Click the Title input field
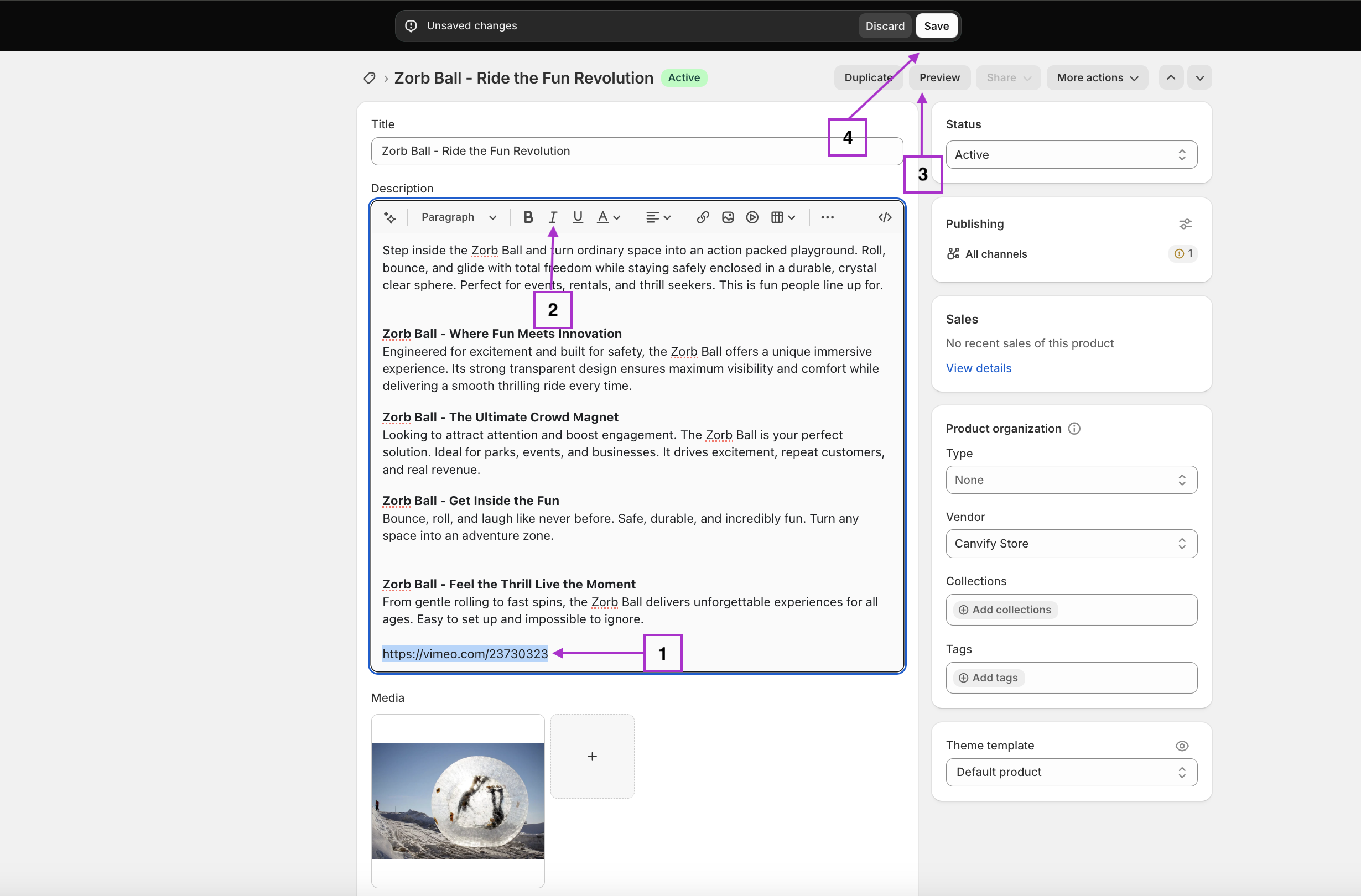The height and width of the screenshot is (896, 1361). 636,151
